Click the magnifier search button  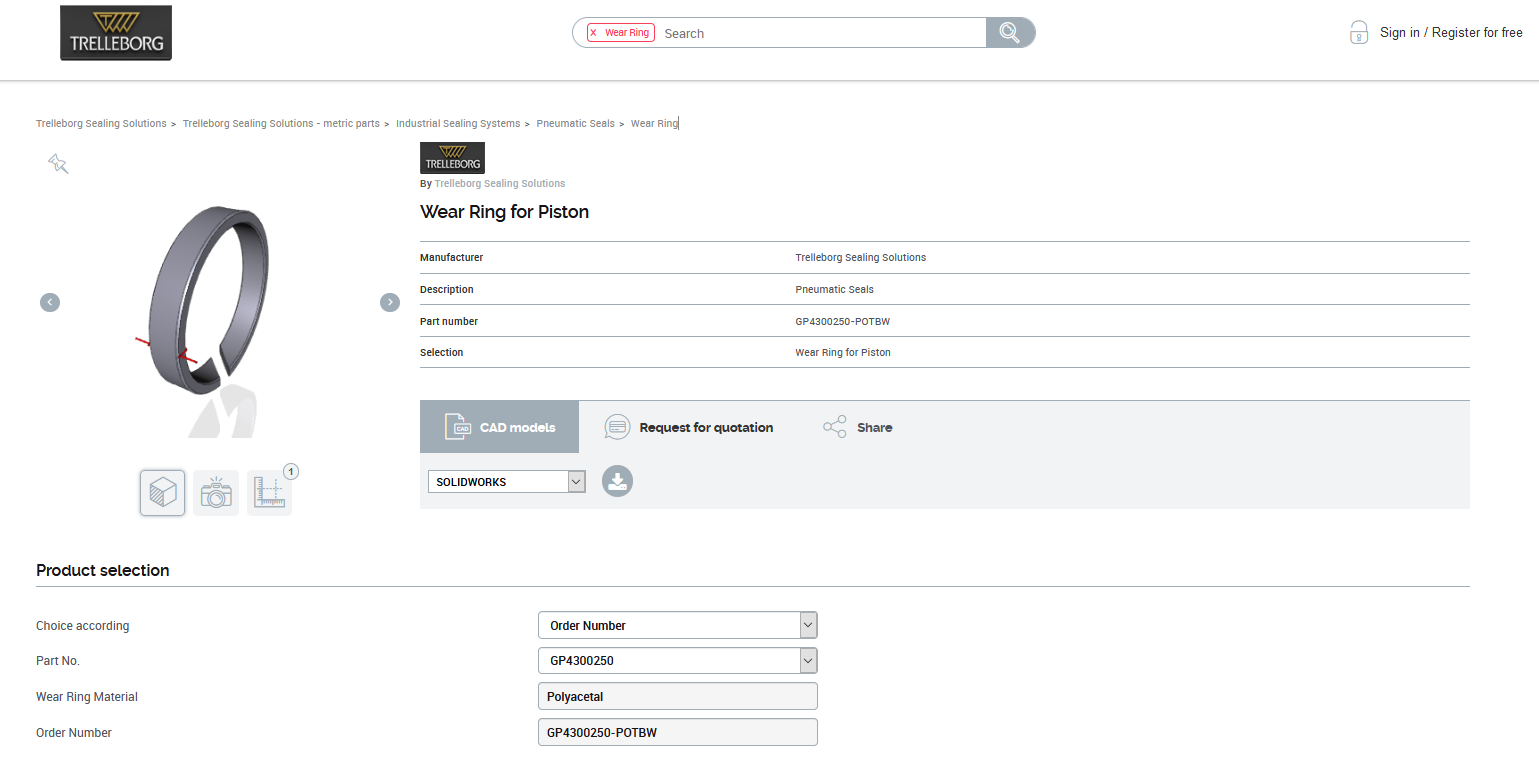[x=1010, y=33]
